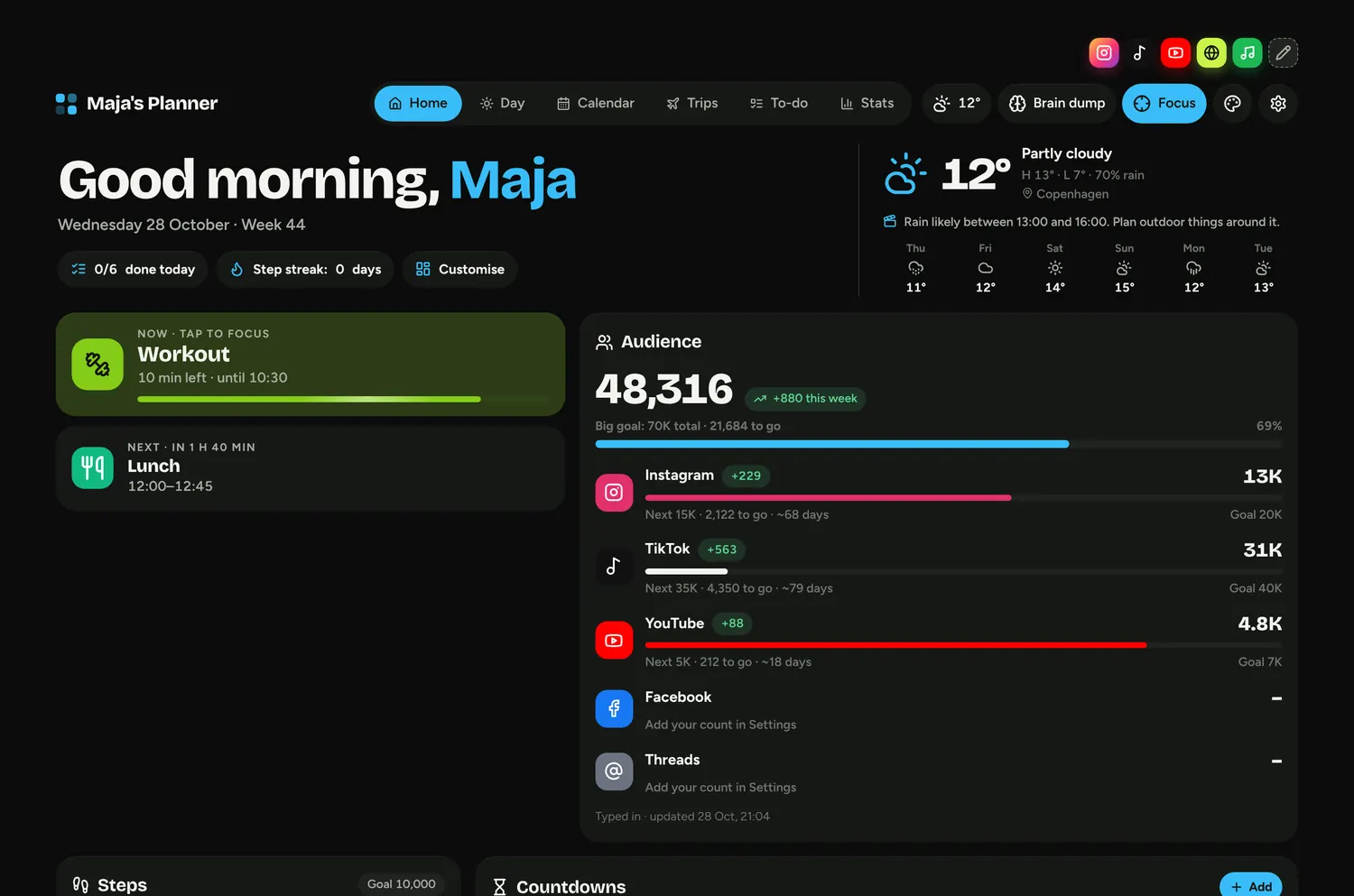The image size is (1354, 896).
Task: Open the YouTube shortcut in the top bar
Action: click(x=1175, y=52)
